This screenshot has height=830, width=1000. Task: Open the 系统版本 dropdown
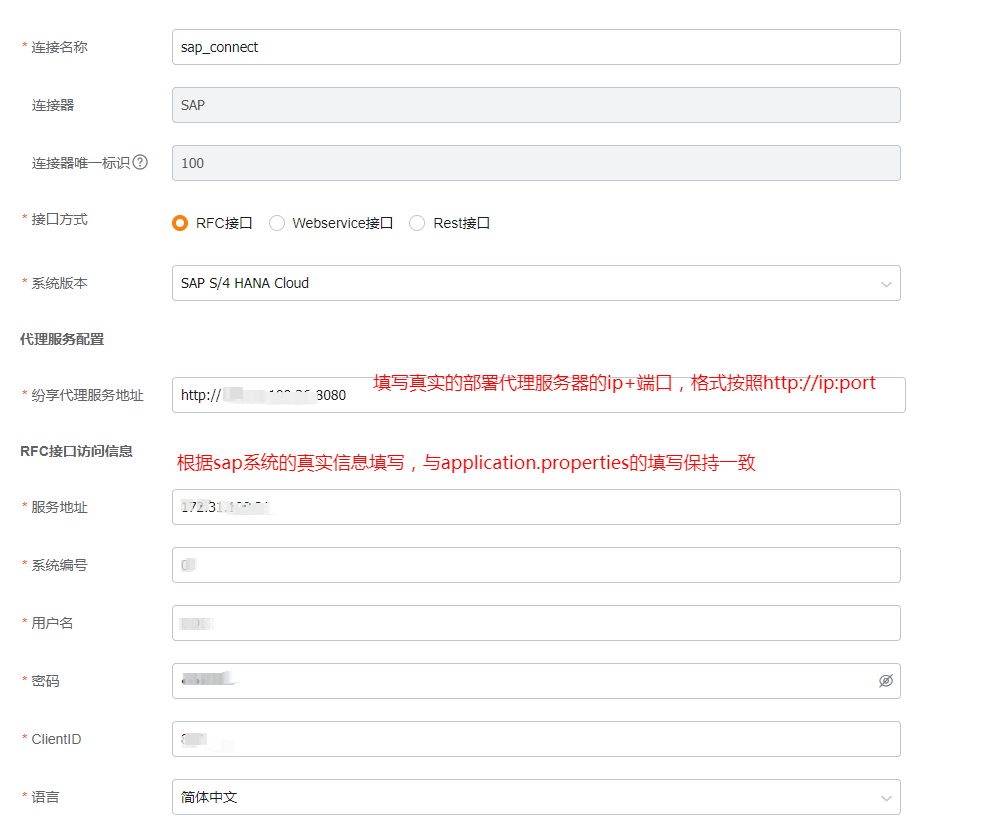click(536, 283)
